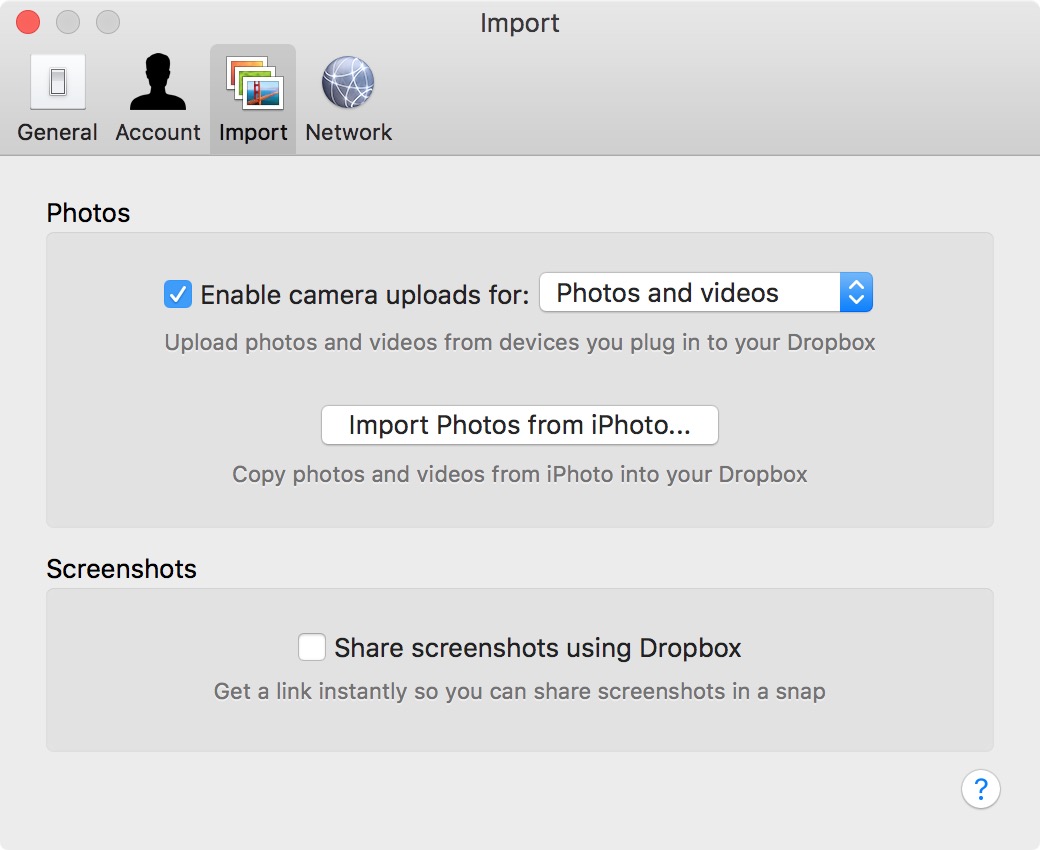Click Import Photos from iPhoto button
This screenshot has width=1040, height=850.
[519, 425]
